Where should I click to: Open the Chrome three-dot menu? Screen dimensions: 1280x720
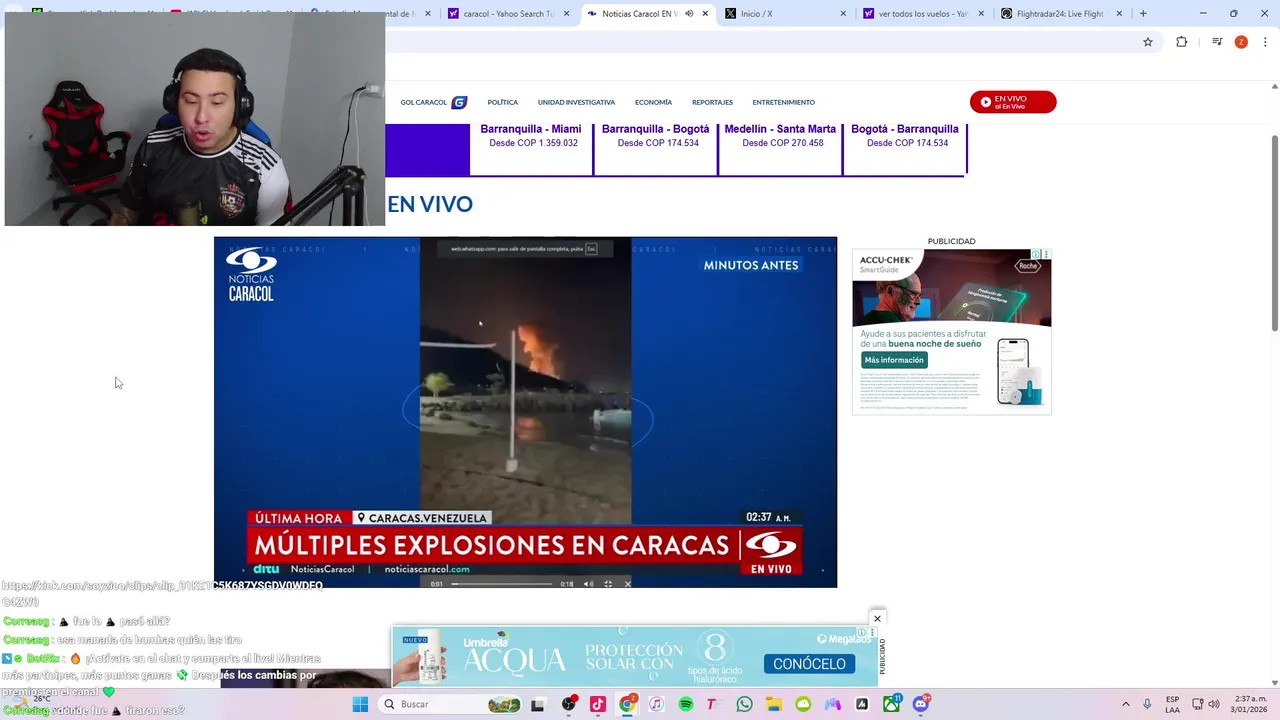[1266, 42]
